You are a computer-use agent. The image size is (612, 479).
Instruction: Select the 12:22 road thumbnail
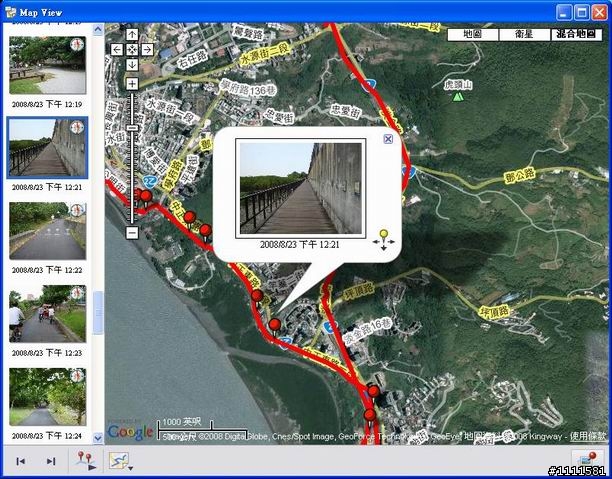coord(48,231)
